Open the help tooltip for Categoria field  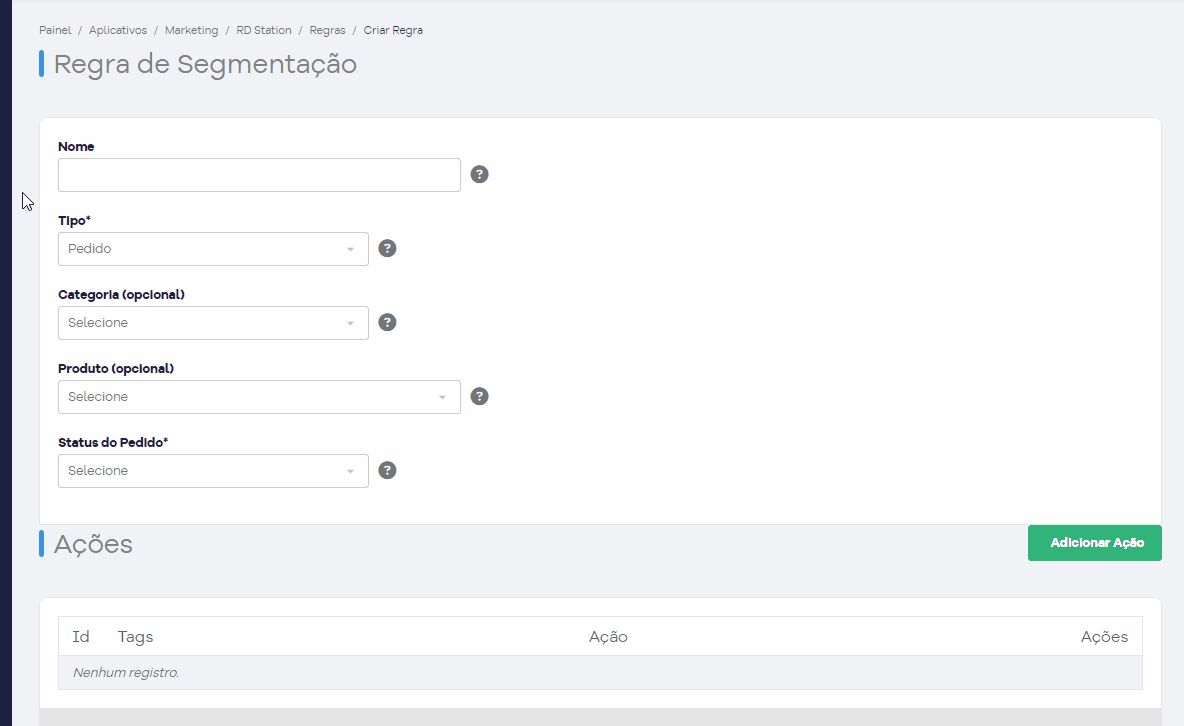click(387, 323)
